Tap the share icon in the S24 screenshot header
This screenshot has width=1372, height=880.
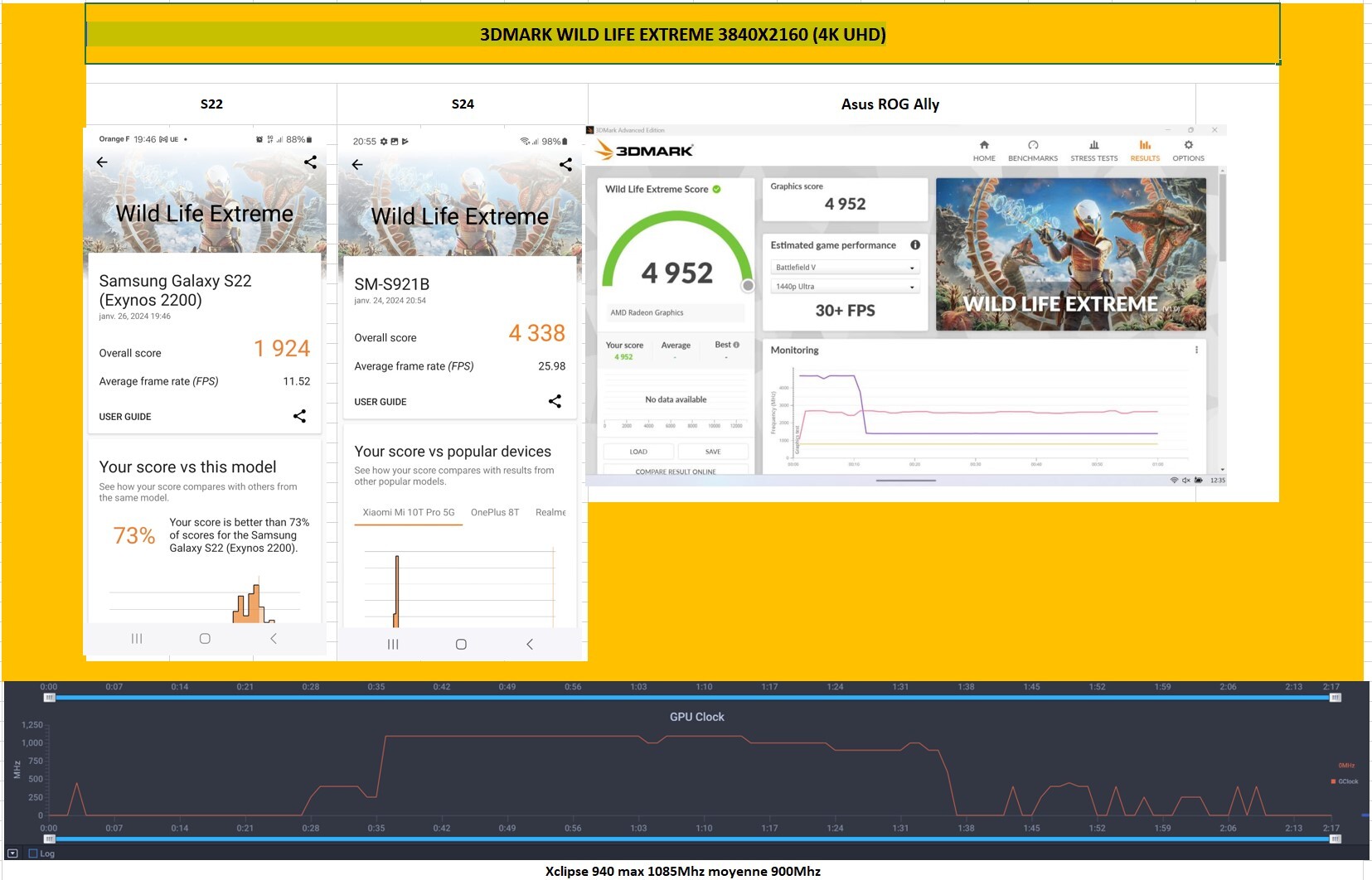[565, 165]
